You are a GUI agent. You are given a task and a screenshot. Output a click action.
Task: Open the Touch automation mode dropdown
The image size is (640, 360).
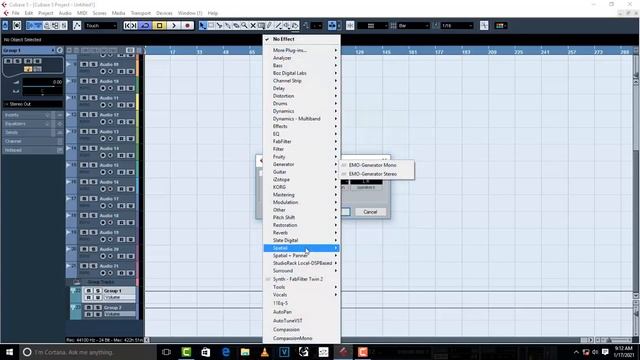(x=101, y=26)
